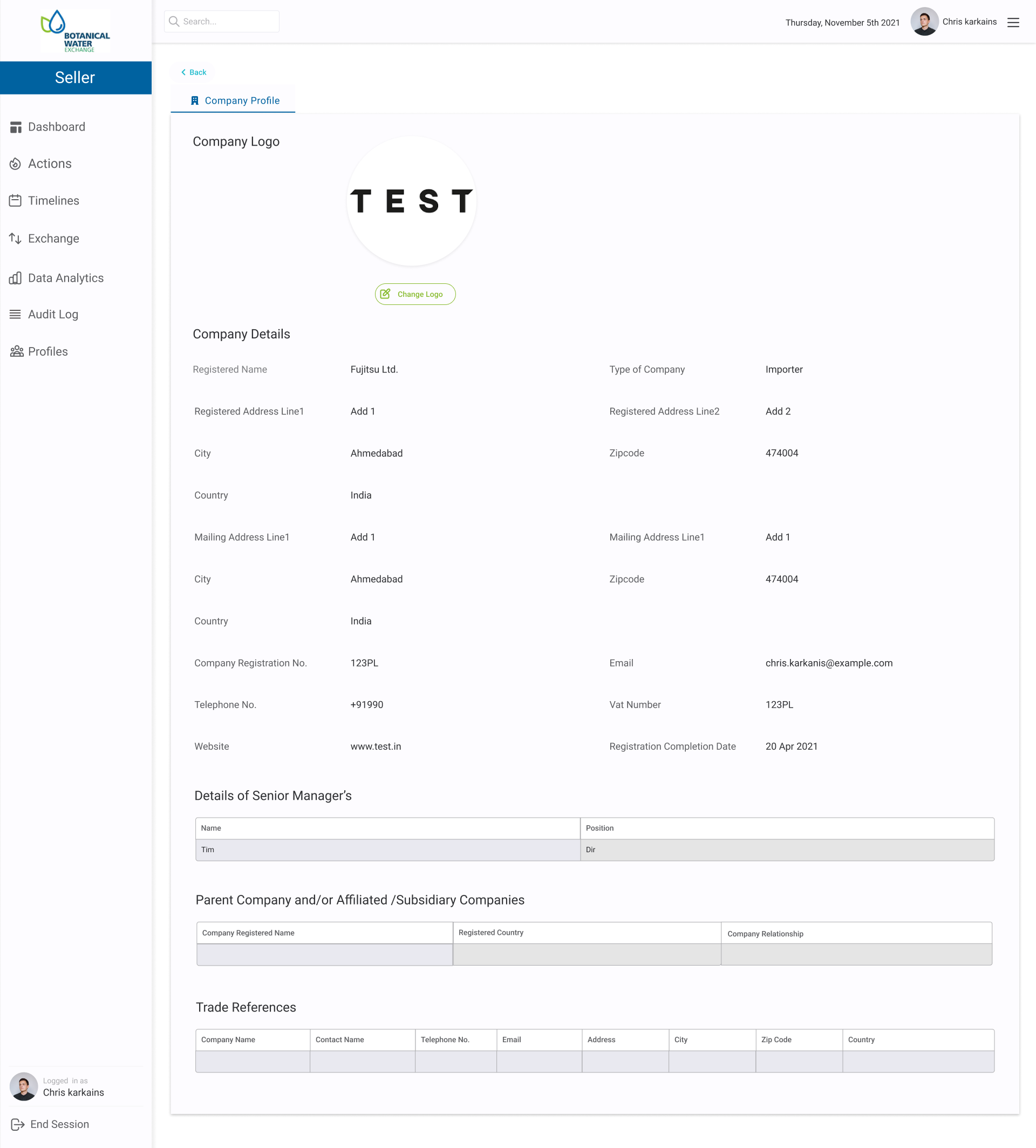Image resolution: width=1036 pixels, height=1148 pixels.
Task: Click the Botanical Water Exchange logo
Action: tap(76, 31)
